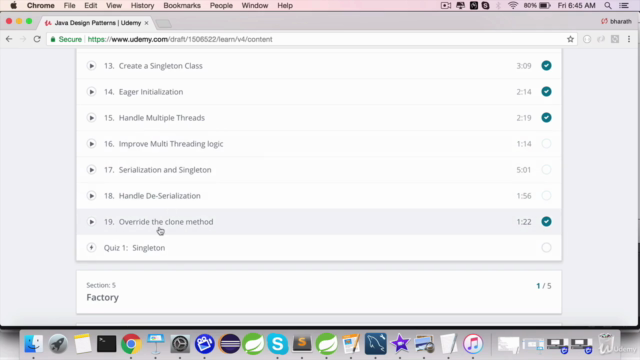Mark Improve Multi Threading logic as complete
The height and width of the screenshot is (360, 640).
click(546, 144)
